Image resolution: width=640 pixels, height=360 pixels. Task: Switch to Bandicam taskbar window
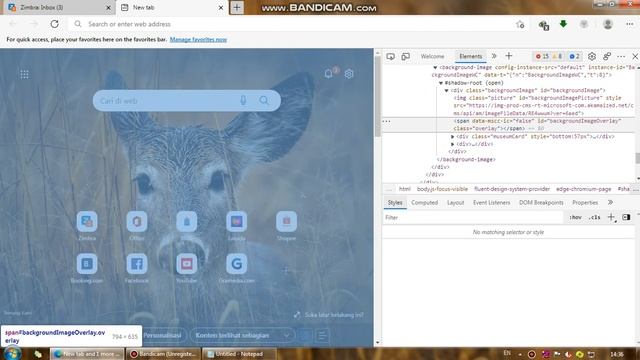pos(163,354)
